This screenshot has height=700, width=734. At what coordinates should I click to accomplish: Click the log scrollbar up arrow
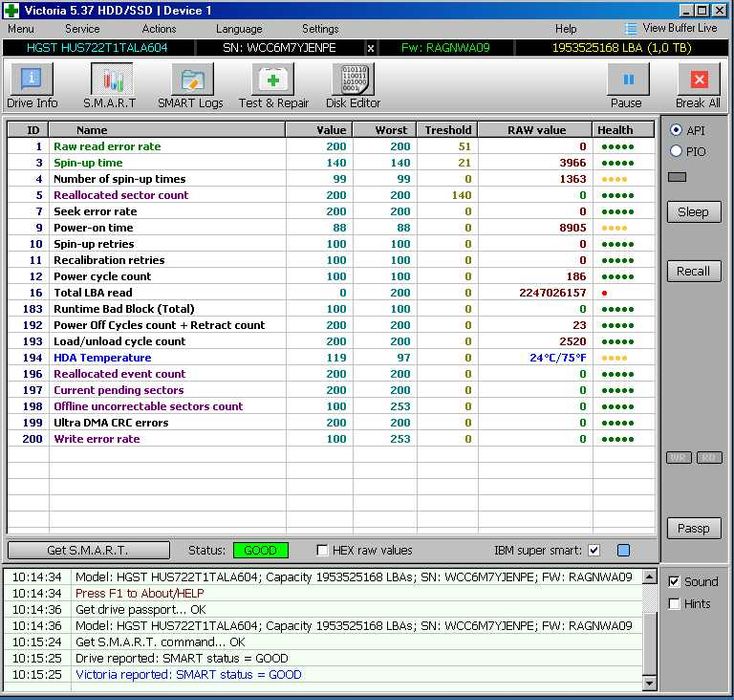coord(649,577)
